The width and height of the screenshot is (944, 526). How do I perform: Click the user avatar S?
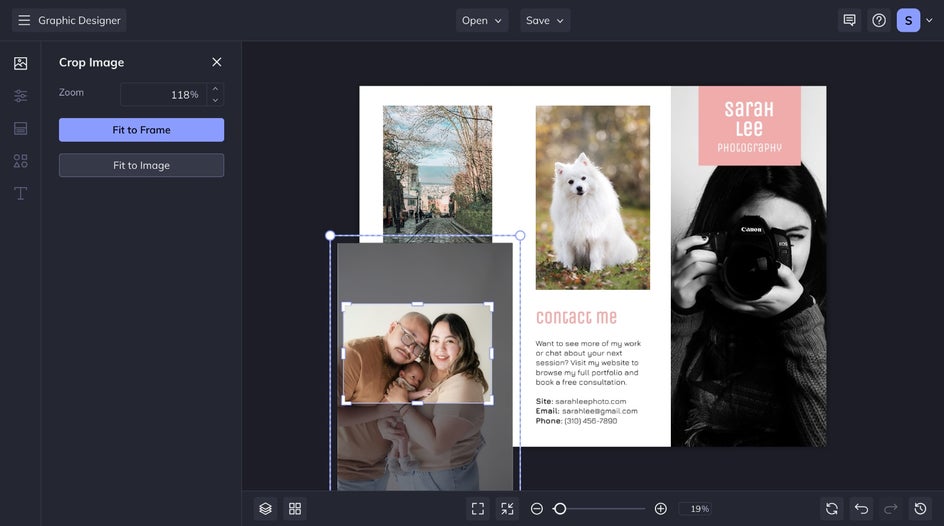(908, 20)
